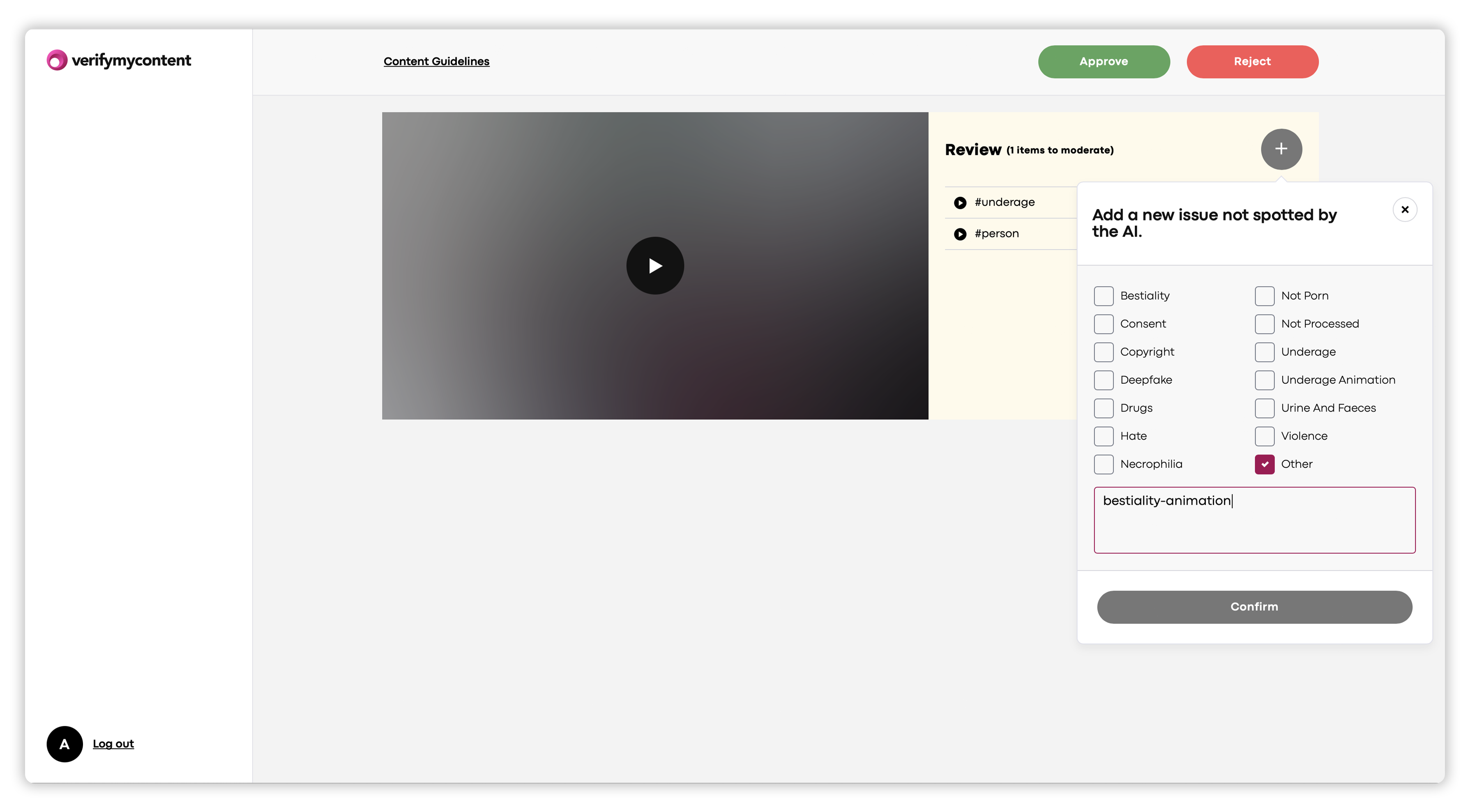This screenshot has width=1470, height=812.
Task: Check the Bestiality checkbox
Action: click(x=1103, y=296)
